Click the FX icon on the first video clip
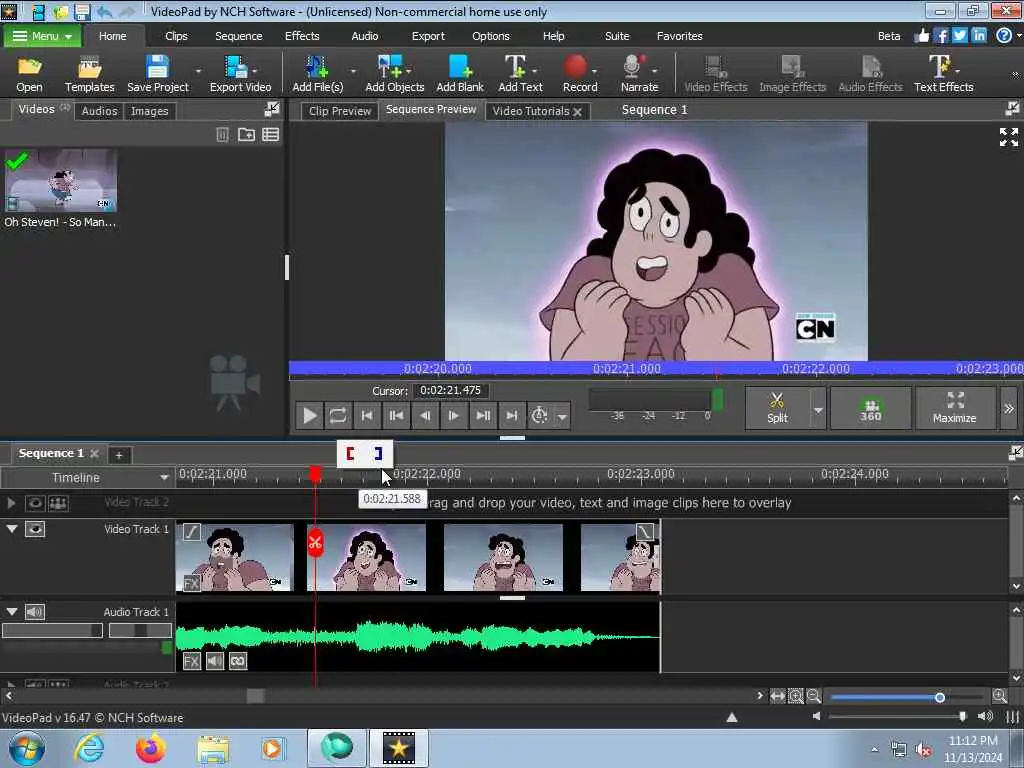Screen dimensions: 1024x768 click(x=191, y=583)
